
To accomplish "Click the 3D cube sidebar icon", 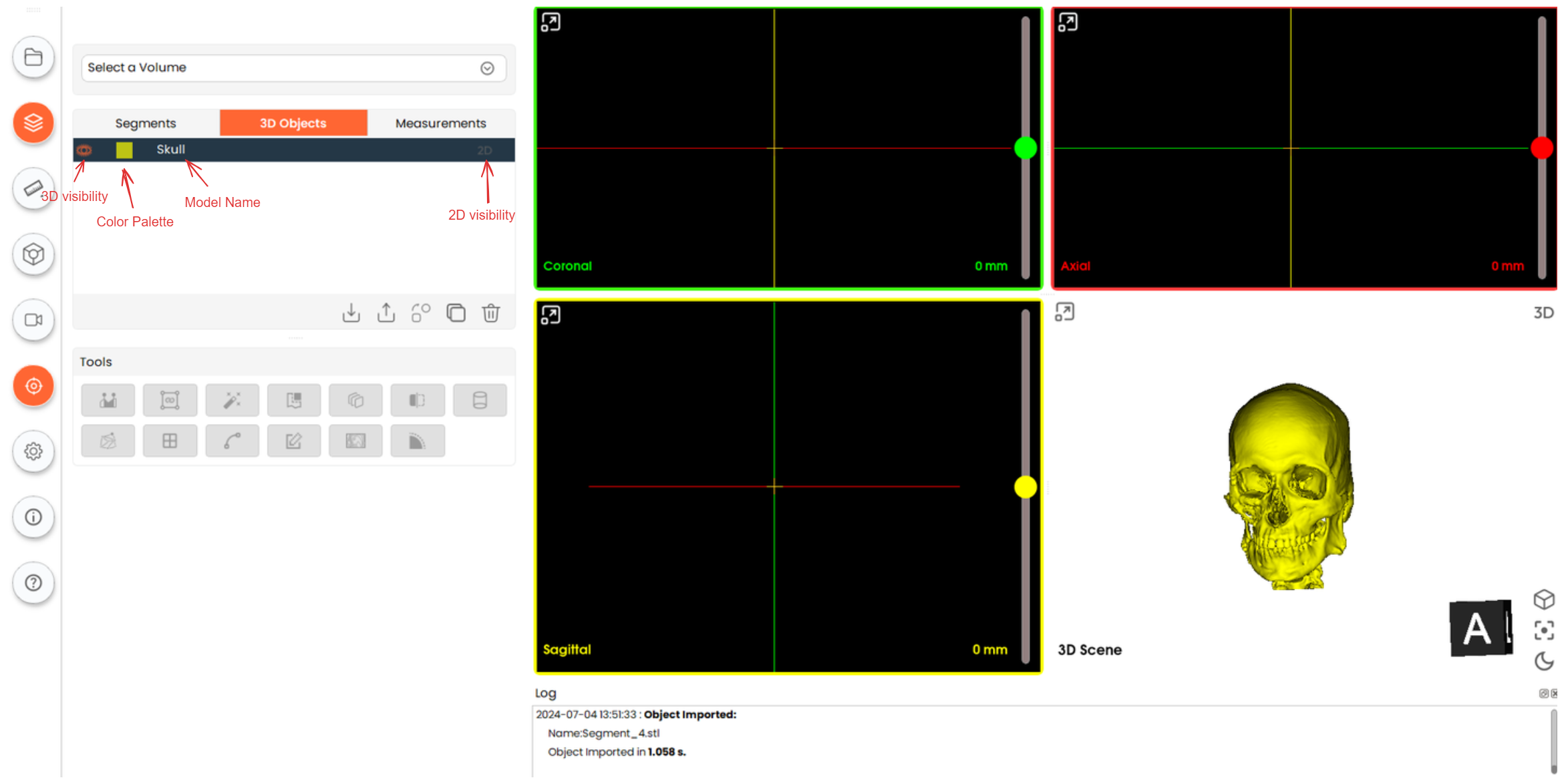I will tap(33, 254).
